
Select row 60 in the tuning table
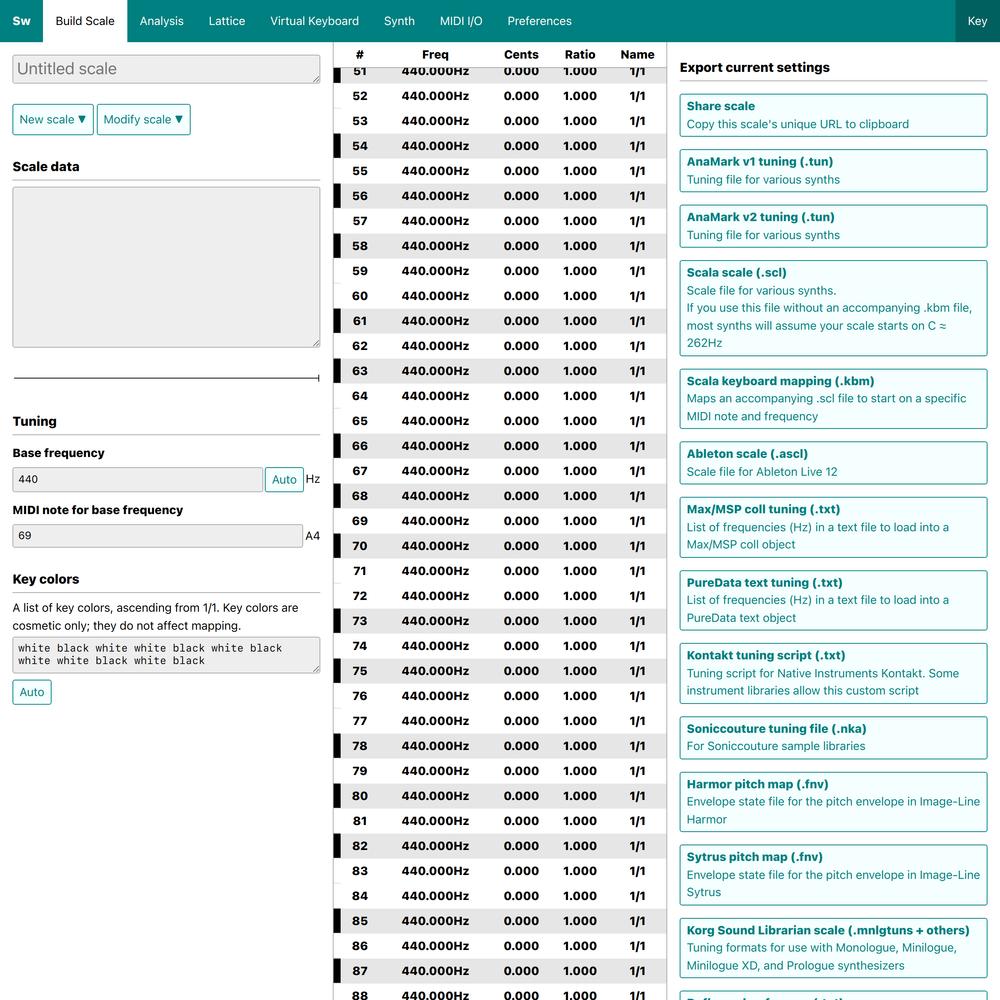500,296
